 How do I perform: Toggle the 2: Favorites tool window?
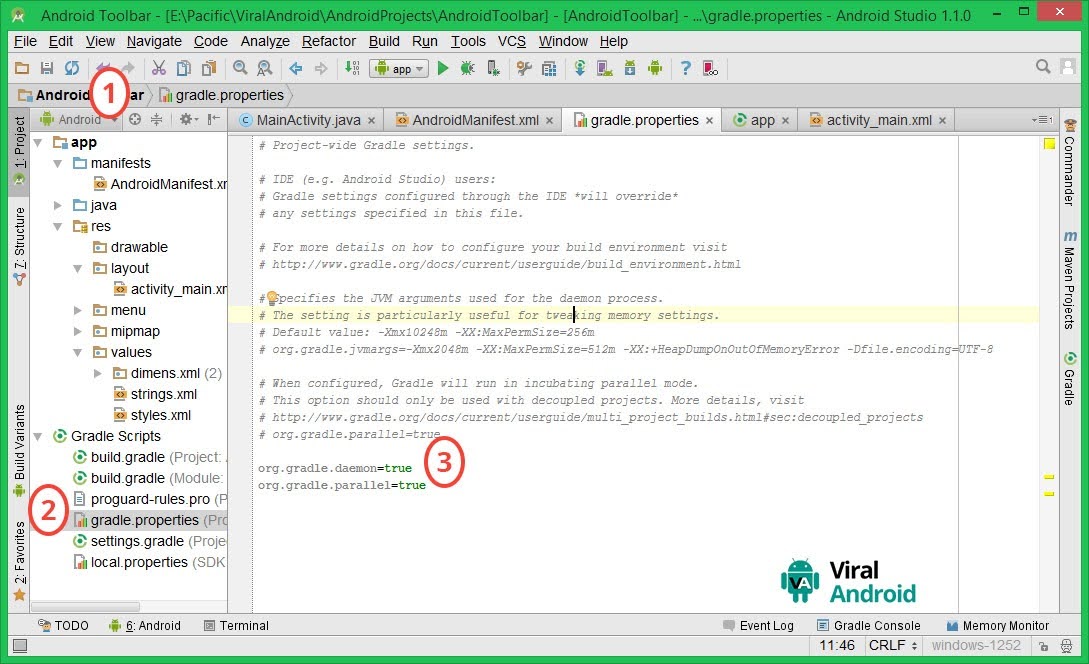(19, 561)
